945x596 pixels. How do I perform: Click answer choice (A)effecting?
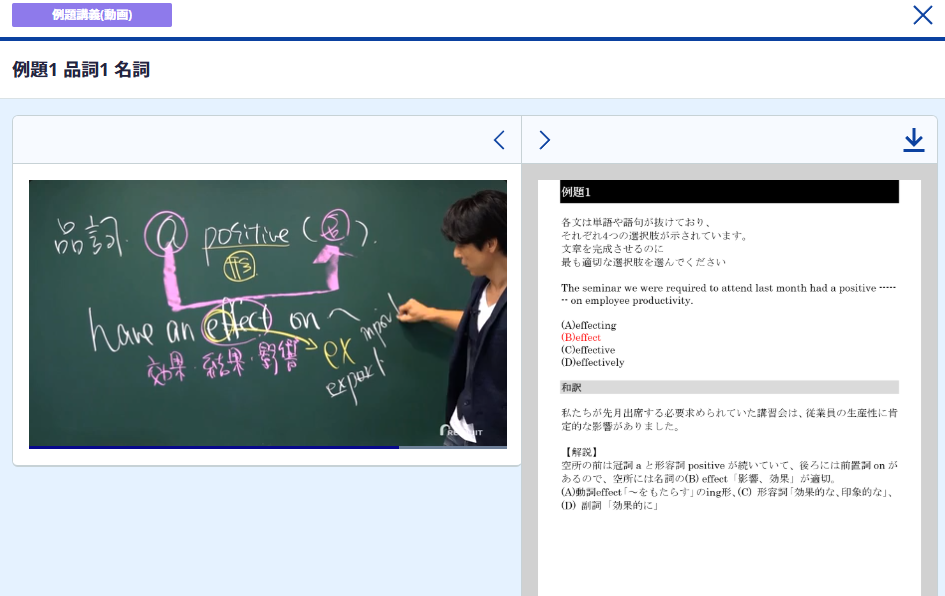click(x=589, y=325)
